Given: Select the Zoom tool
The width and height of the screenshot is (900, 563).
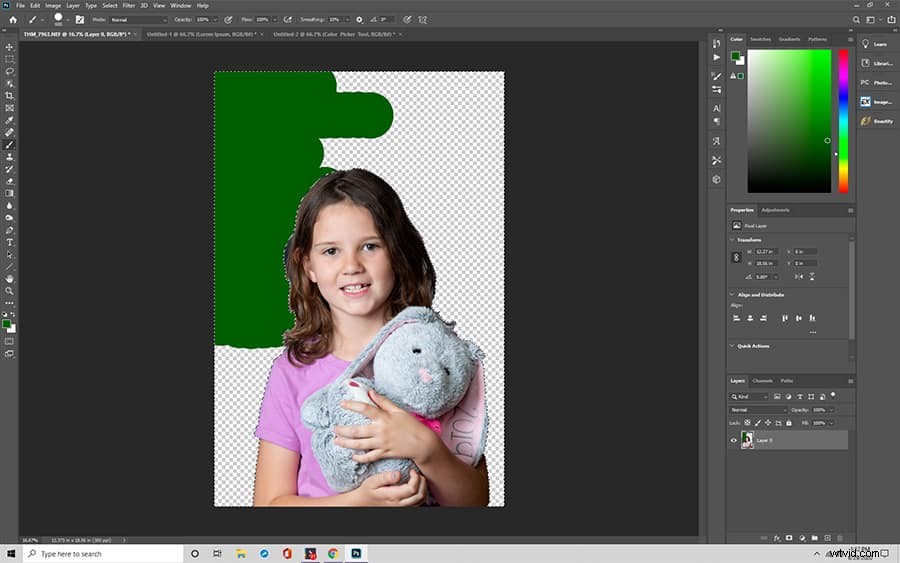Looking at the screenshot, I should 9,291.
